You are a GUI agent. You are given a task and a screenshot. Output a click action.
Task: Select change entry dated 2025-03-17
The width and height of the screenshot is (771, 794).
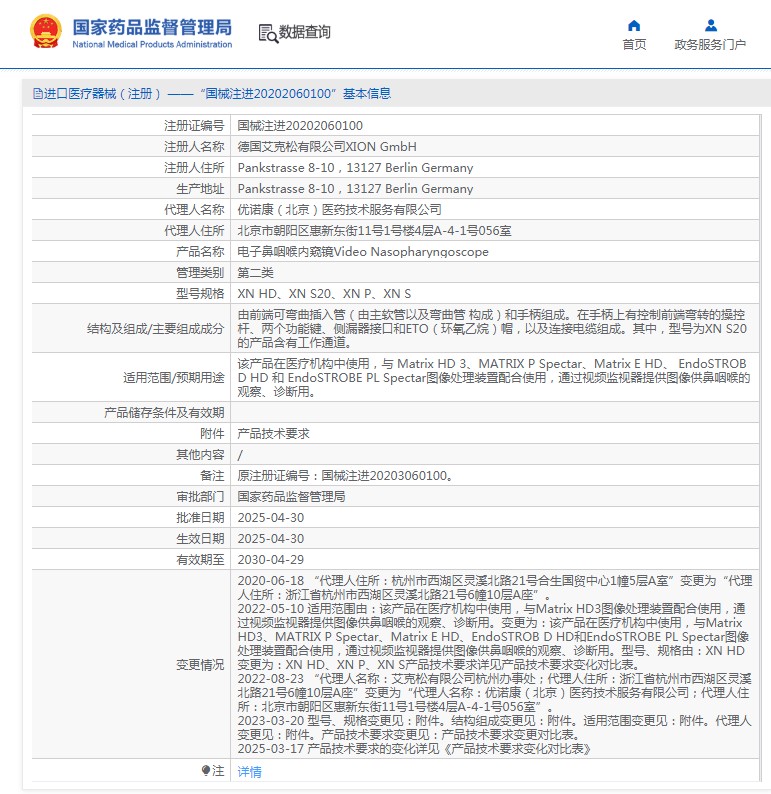pos(414,749)
